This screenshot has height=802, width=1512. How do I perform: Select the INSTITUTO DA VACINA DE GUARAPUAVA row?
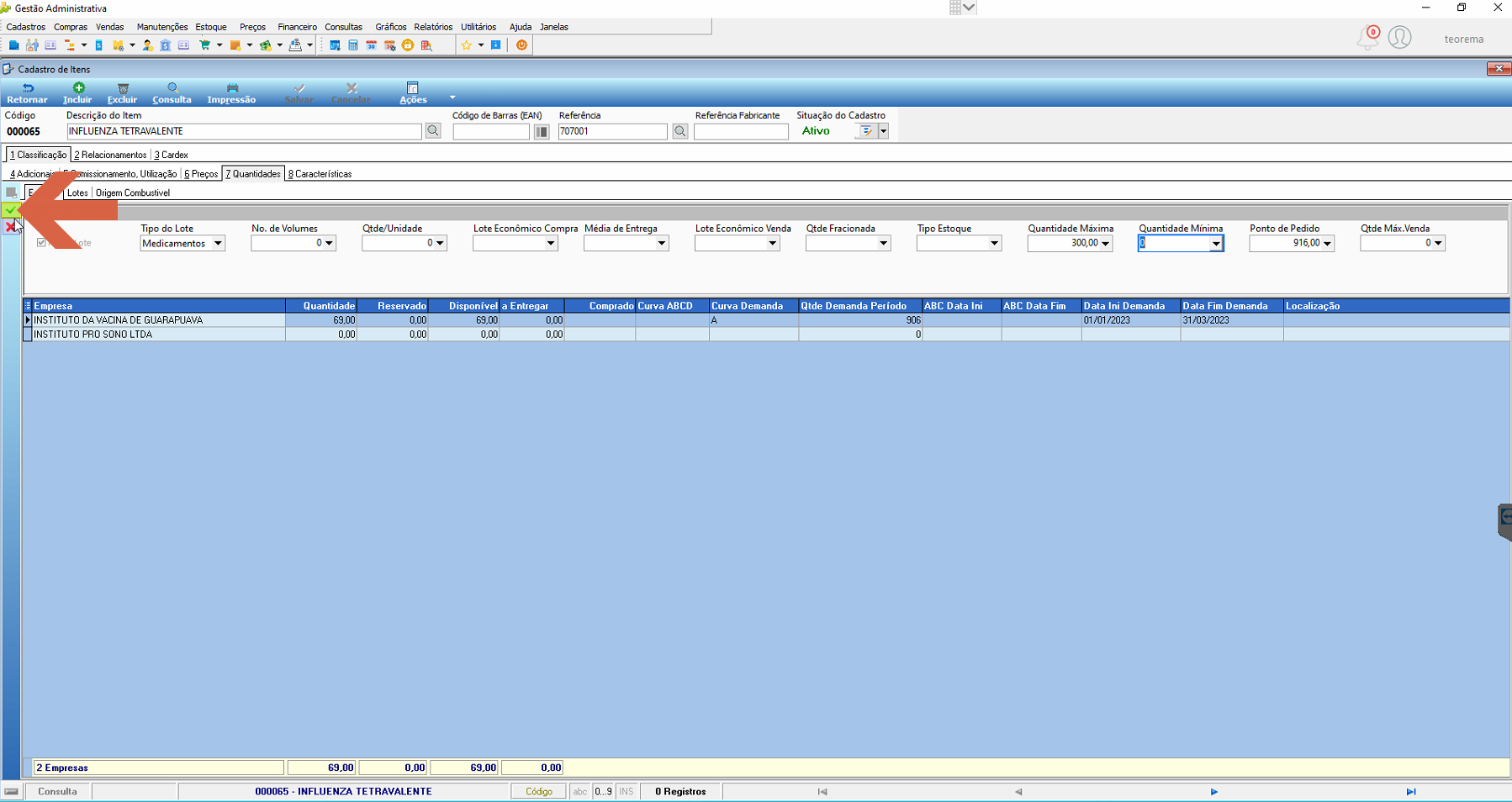click(x=766, y=320)
